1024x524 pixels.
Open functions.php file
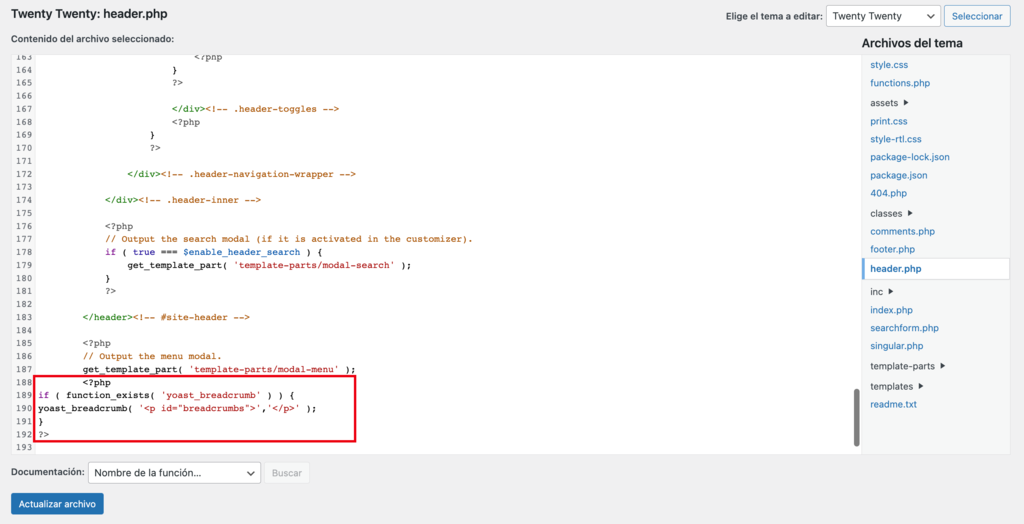click(x=900, y=84)
